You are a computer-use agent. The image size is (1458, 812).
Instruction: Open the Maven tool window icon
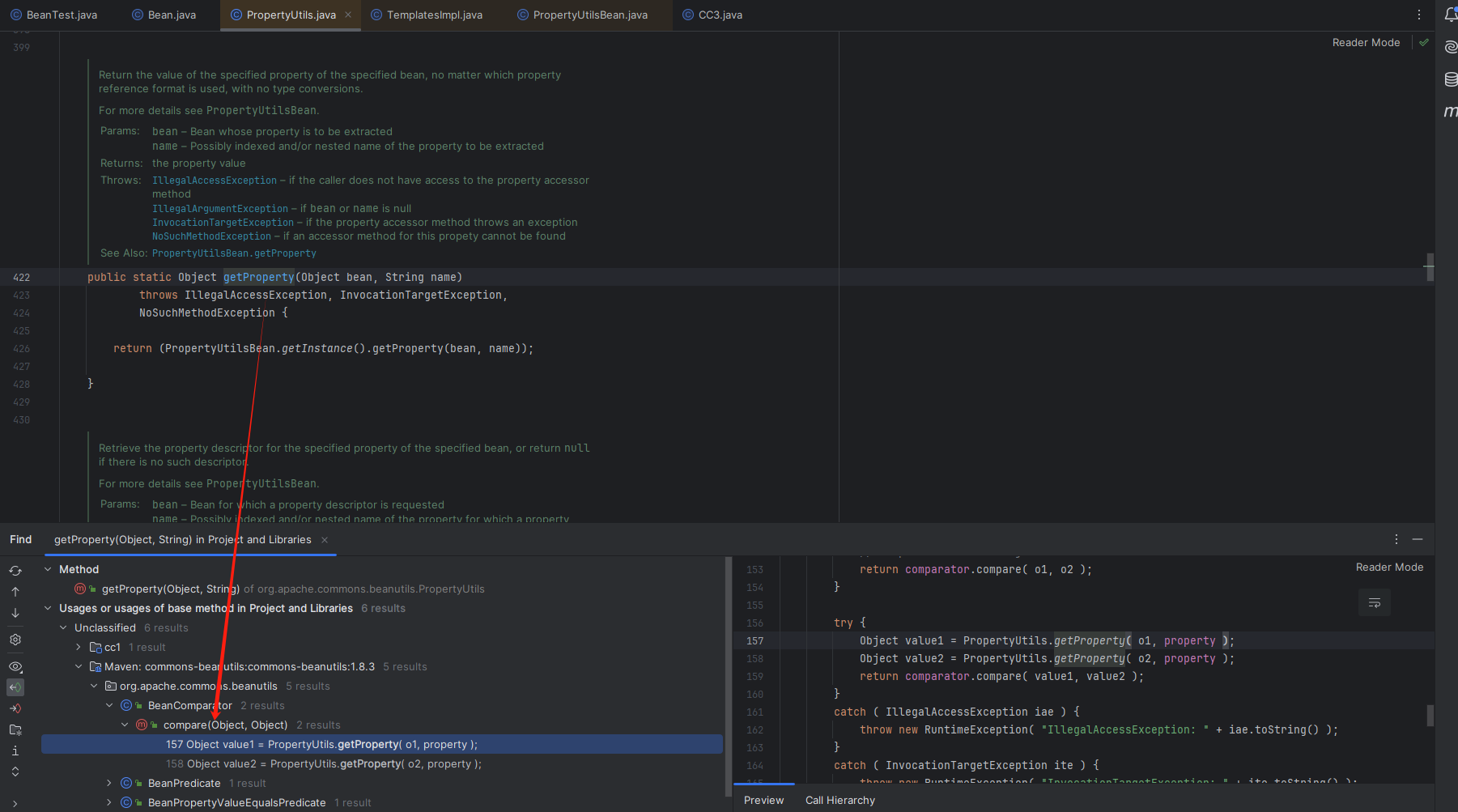click(1451, 111)
